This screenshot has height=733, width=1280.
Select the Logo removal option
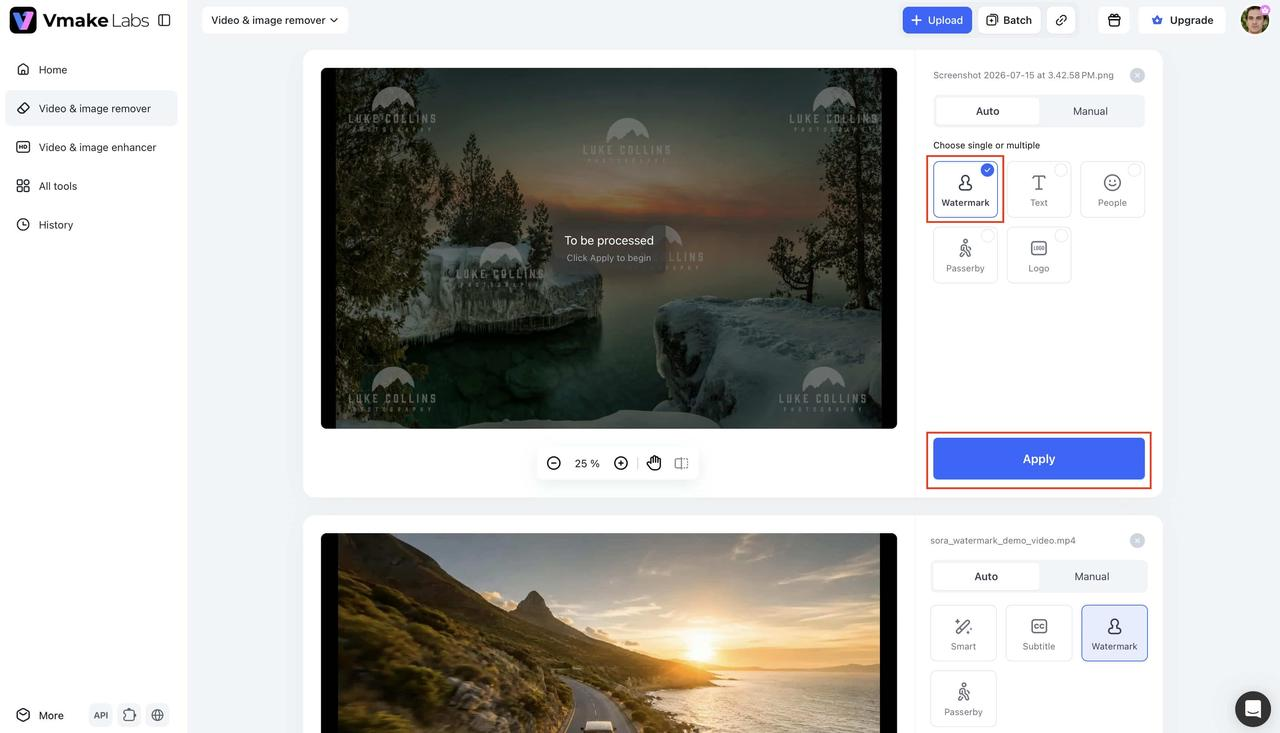pyautogui.click(x=1039, y=255)
